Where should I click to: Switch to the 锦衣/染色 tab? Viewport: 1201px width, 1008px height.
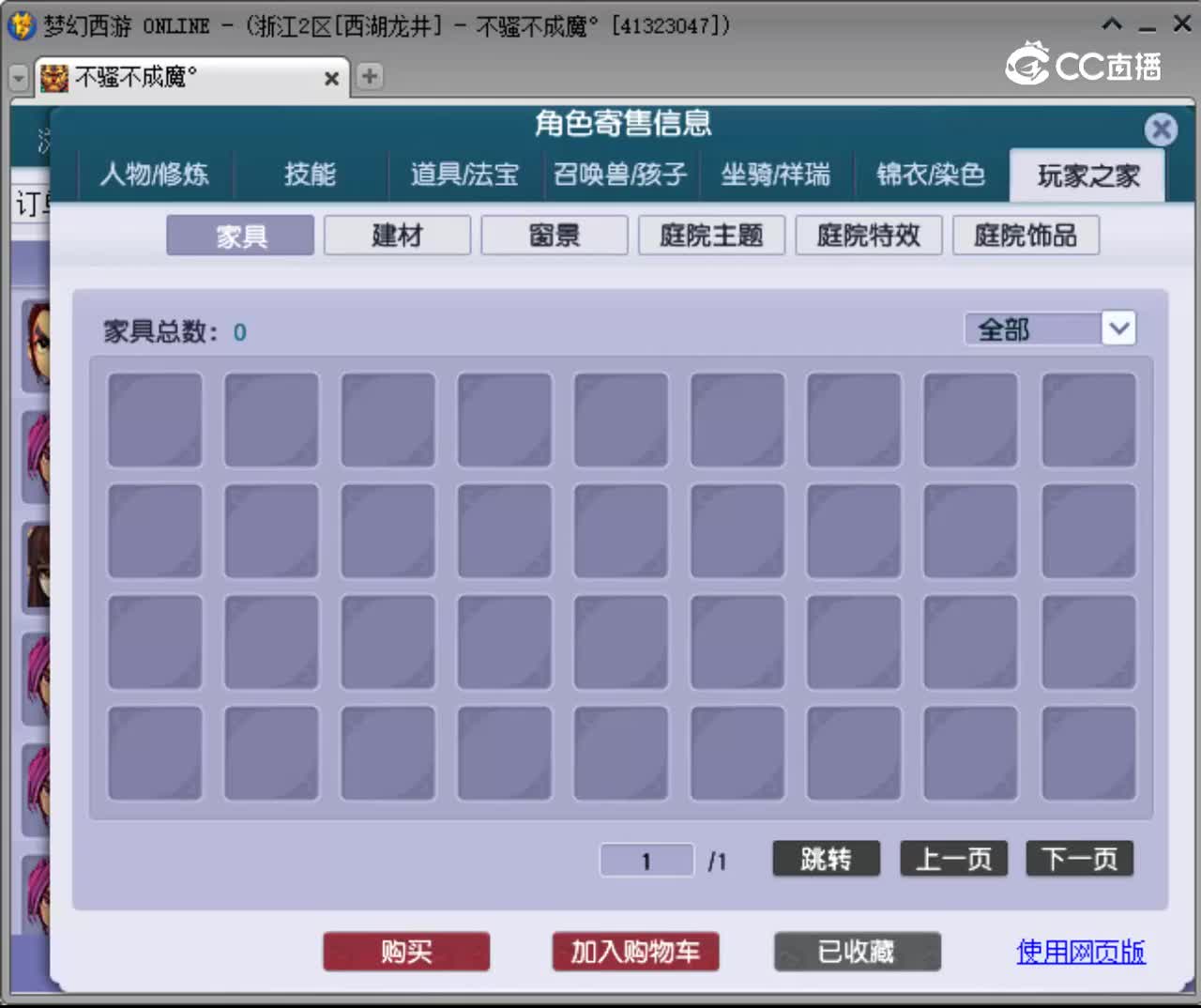pyautogui.click(x=931, y=175)
